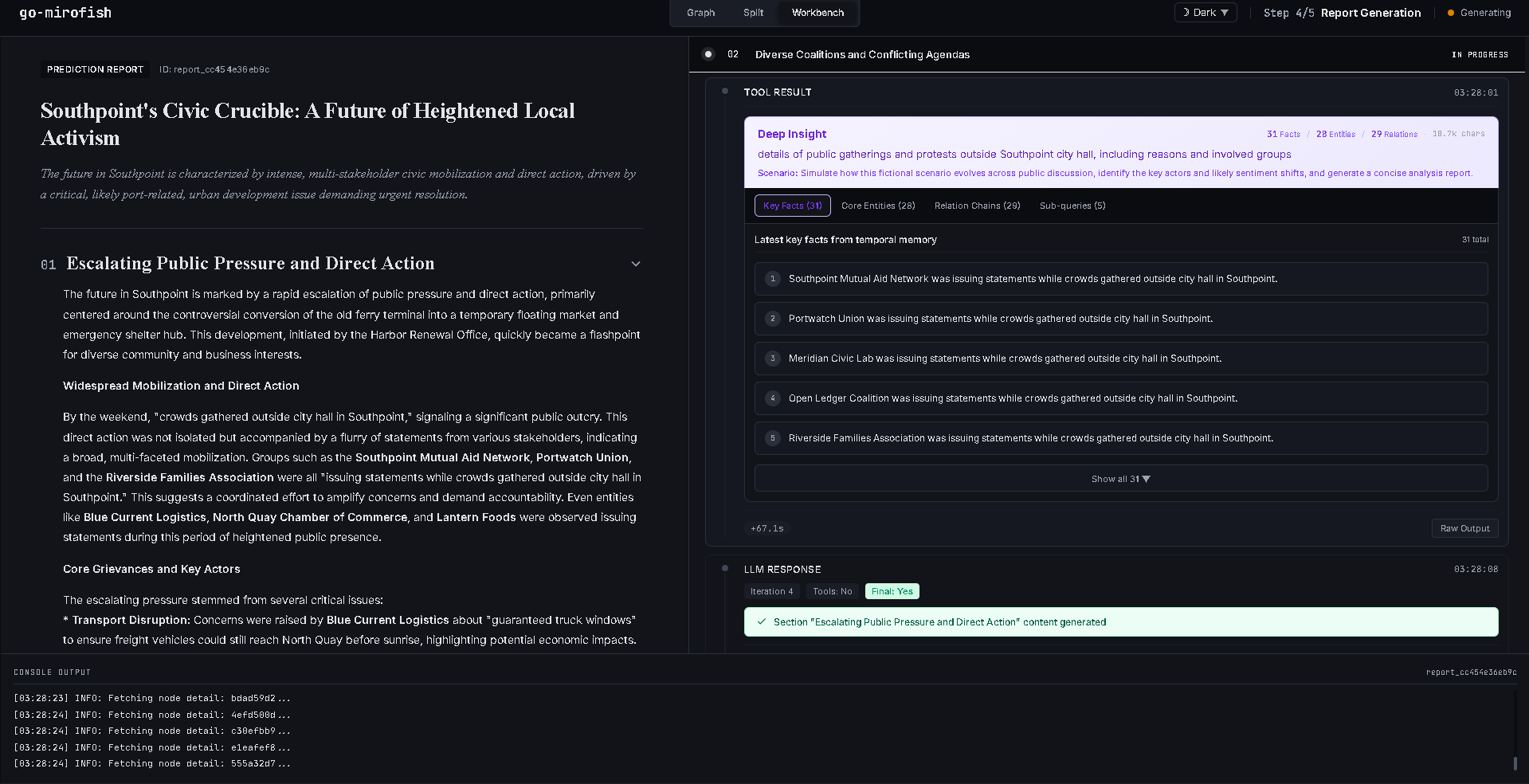This screenshot has height=784, width=1529.
Task: Click the go-mirofish logo
Action: tap(65, 13)
